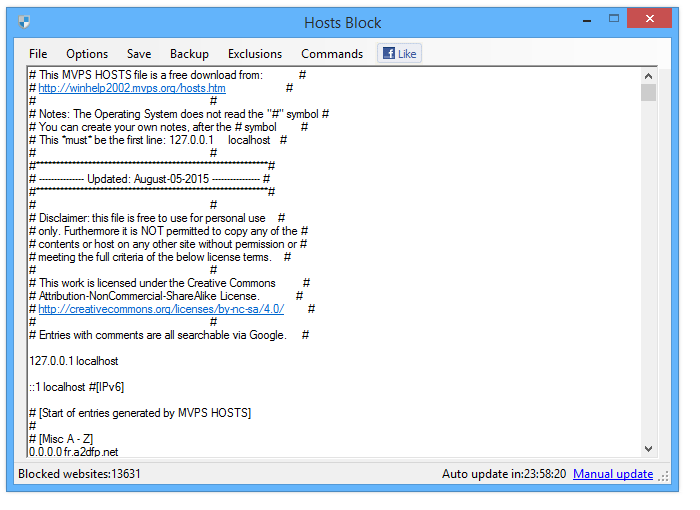Minimize the Hosts Block window

(x=587, y=20)
